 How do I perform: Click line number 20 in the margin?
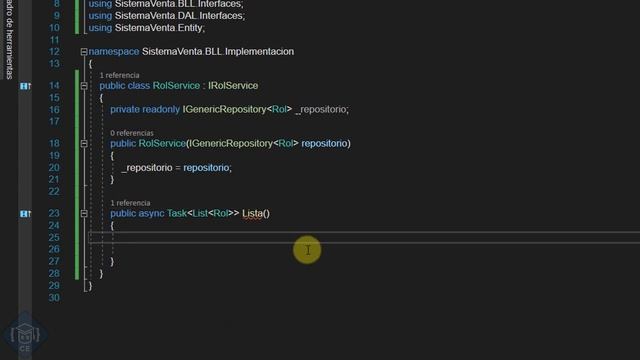point(54,168)
